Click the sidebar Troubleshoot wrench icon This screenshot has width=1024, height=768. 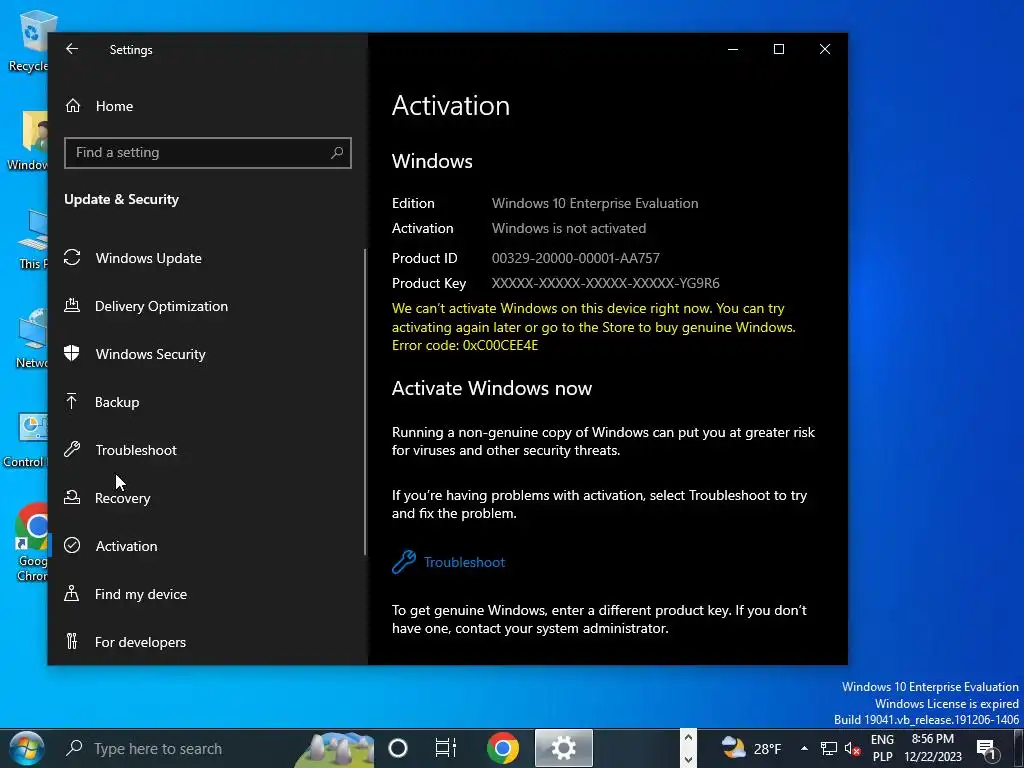(x=72, y=449)
